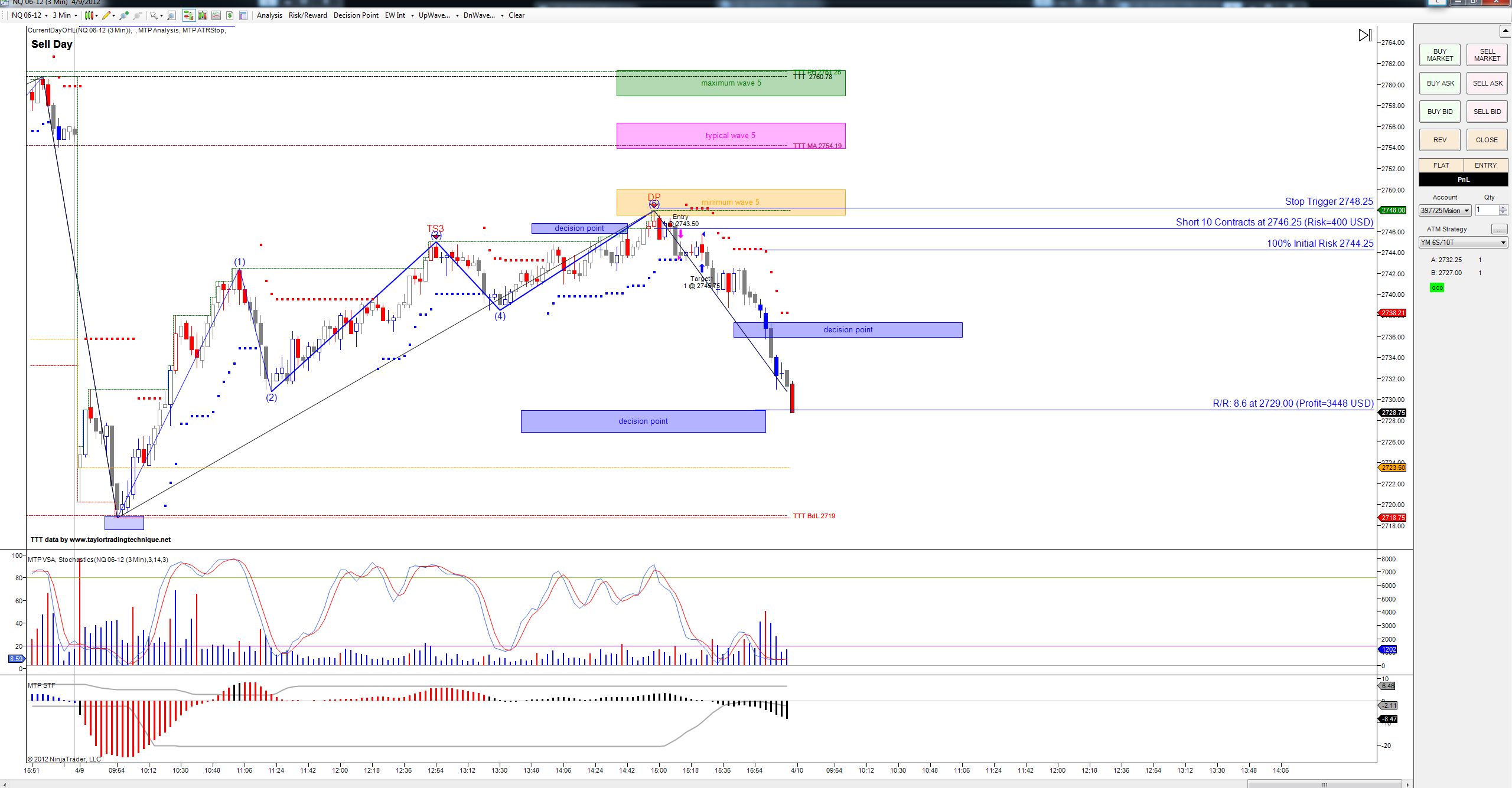
Task: Open the cursor type dropdown arrow
Action: [x=162, y=15]
